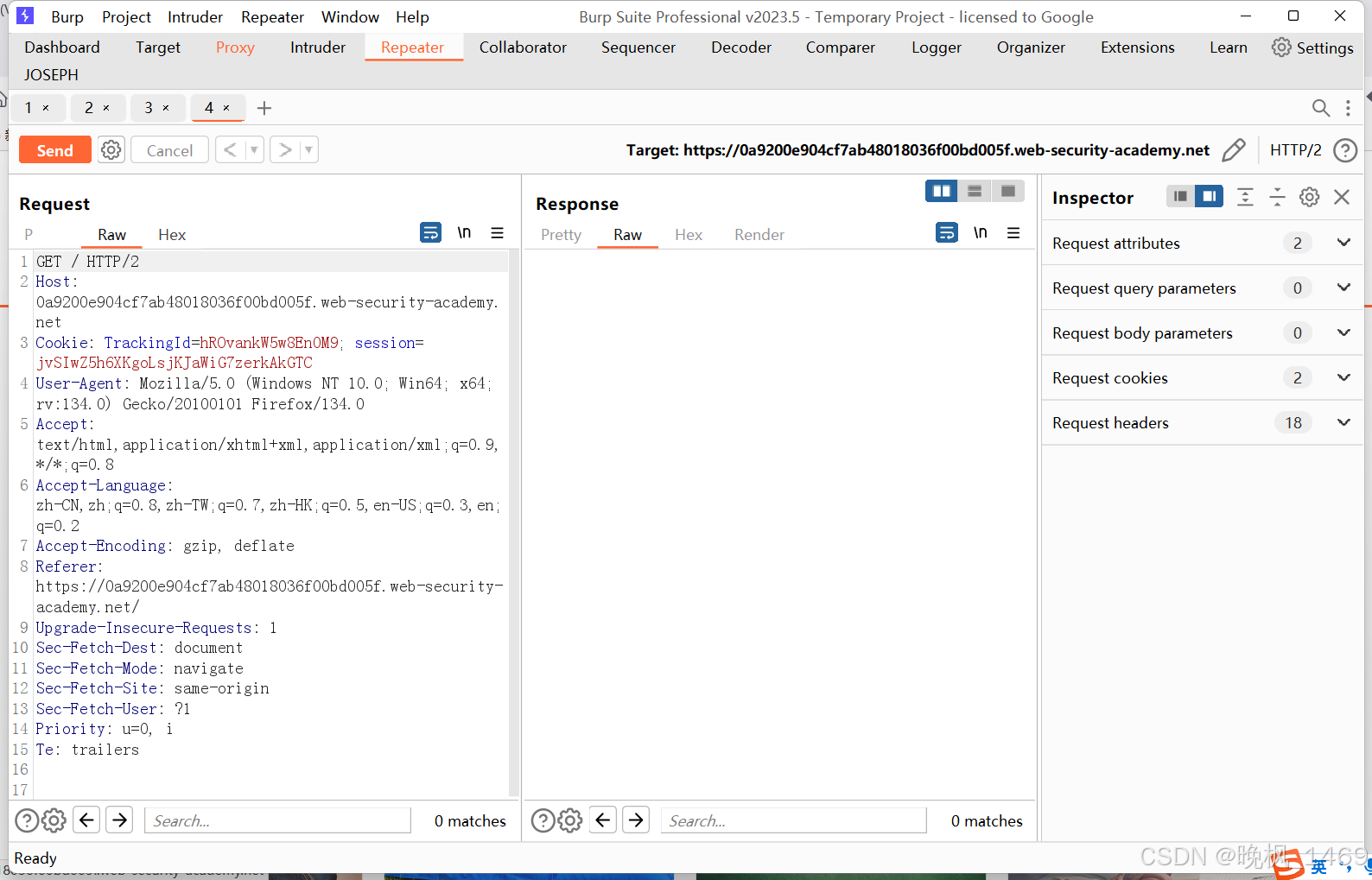Click the request editor vertical scrollbar
The height and width of the screenshot is (880, 1372).
tap(514, 523)
